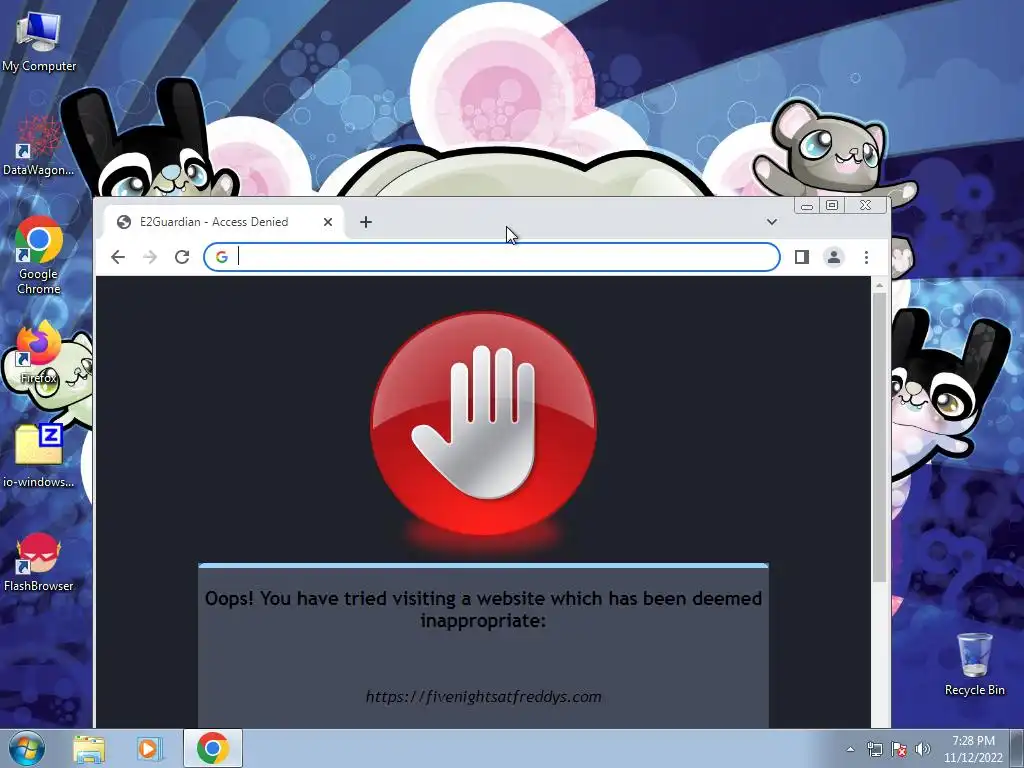This screenshot has width=1024, height=768.
Task: Select the Google Chrome desktop shortcut
Action: [x=39, y=256]
